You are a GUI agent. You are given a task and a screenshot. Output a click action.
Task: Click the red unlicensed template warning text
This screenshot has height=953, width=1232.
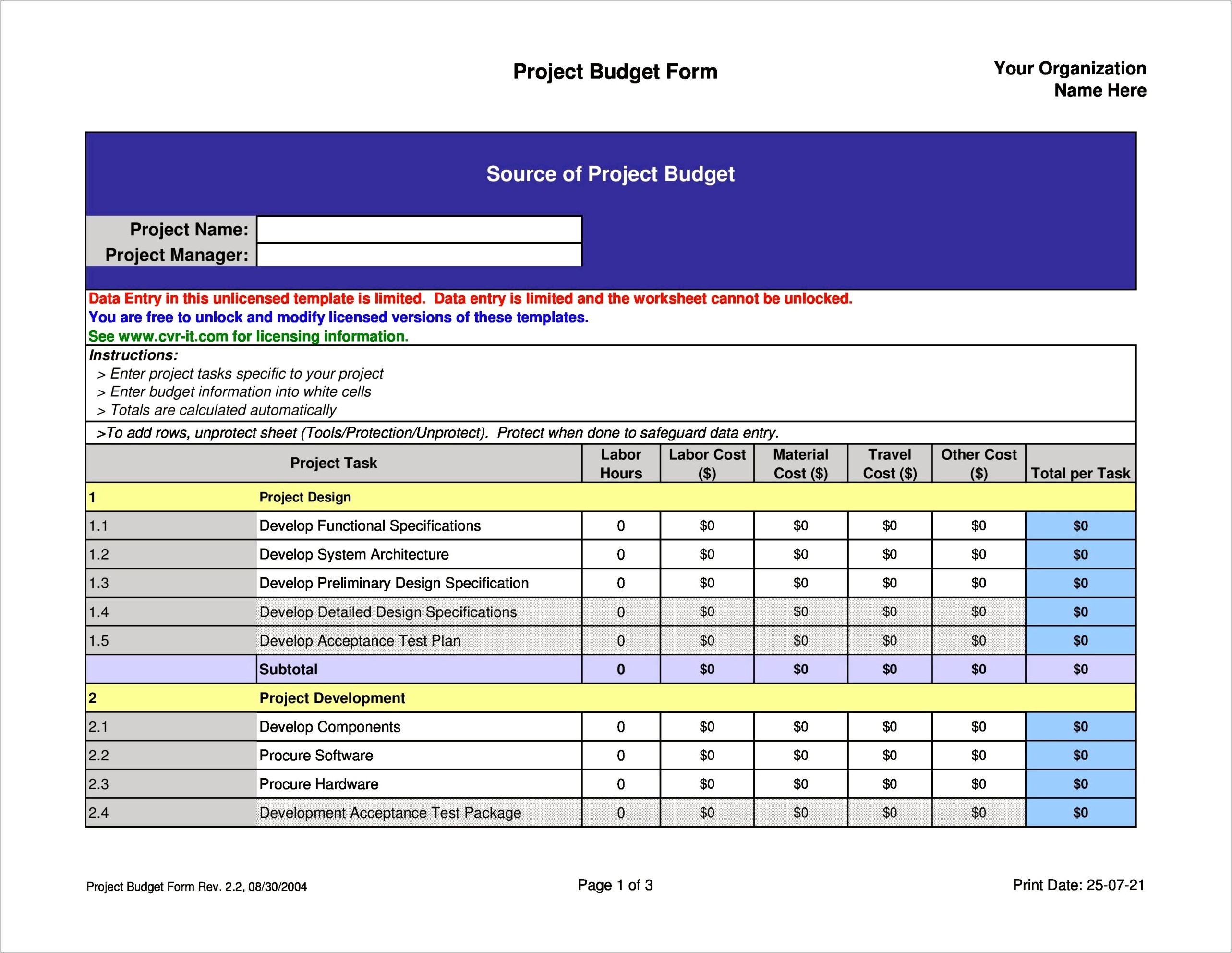pos(471,298)
